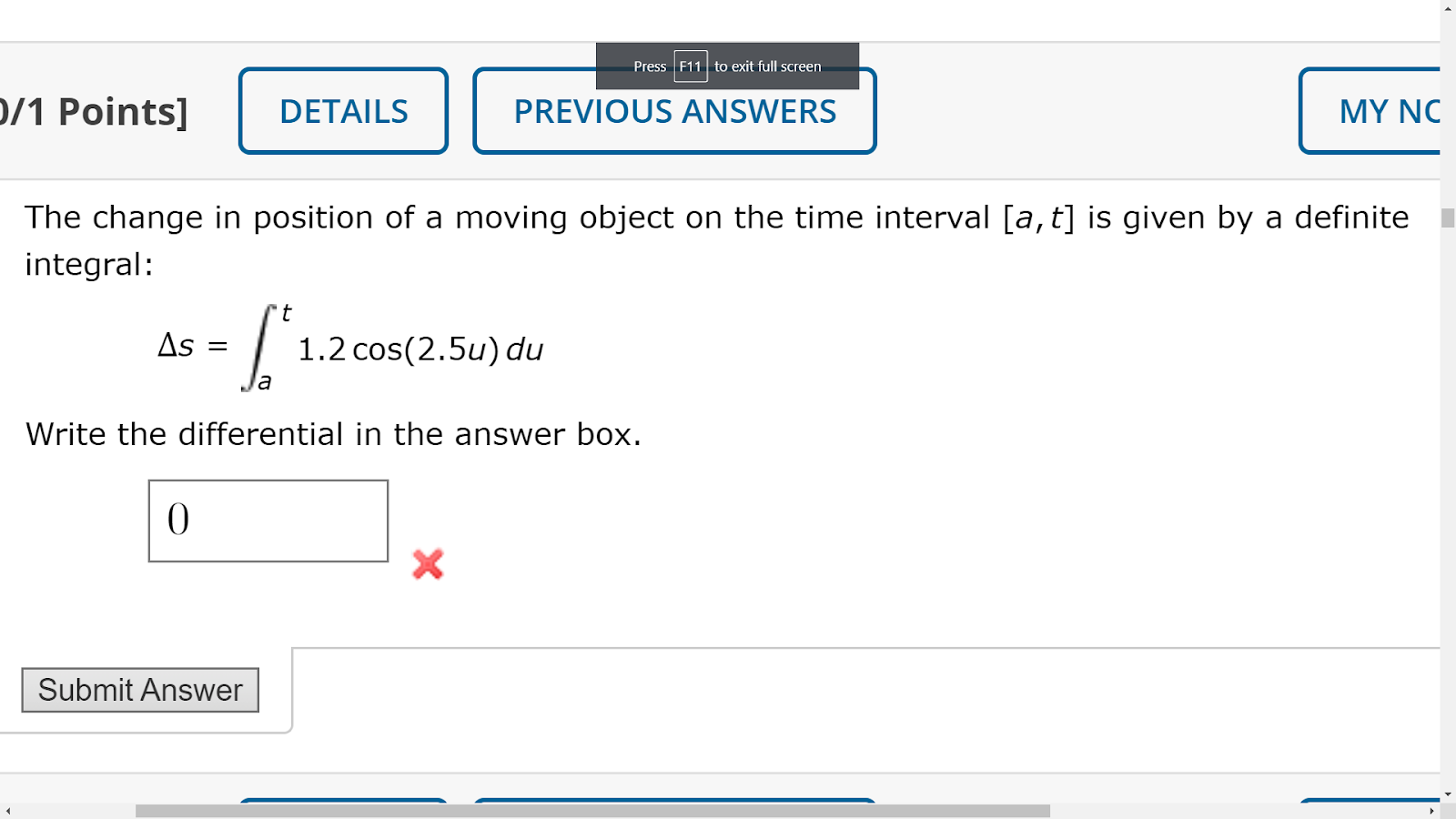Submit Answer for the differential question

tap(140, 690)
